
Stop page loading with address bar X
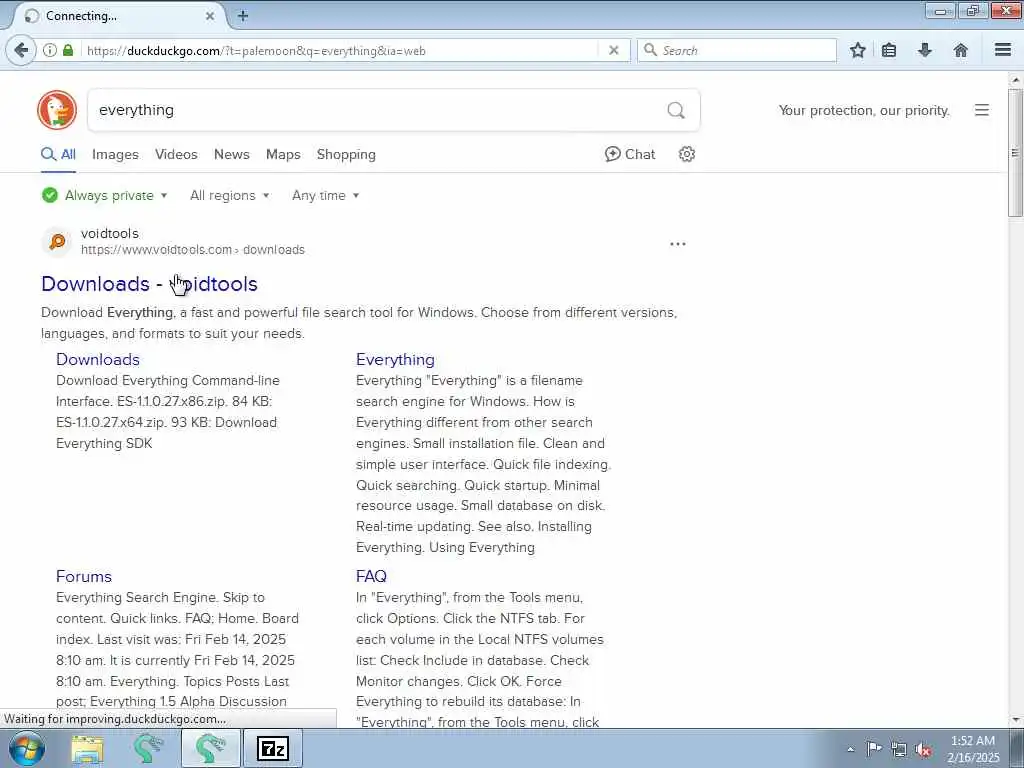click(614, 50)
